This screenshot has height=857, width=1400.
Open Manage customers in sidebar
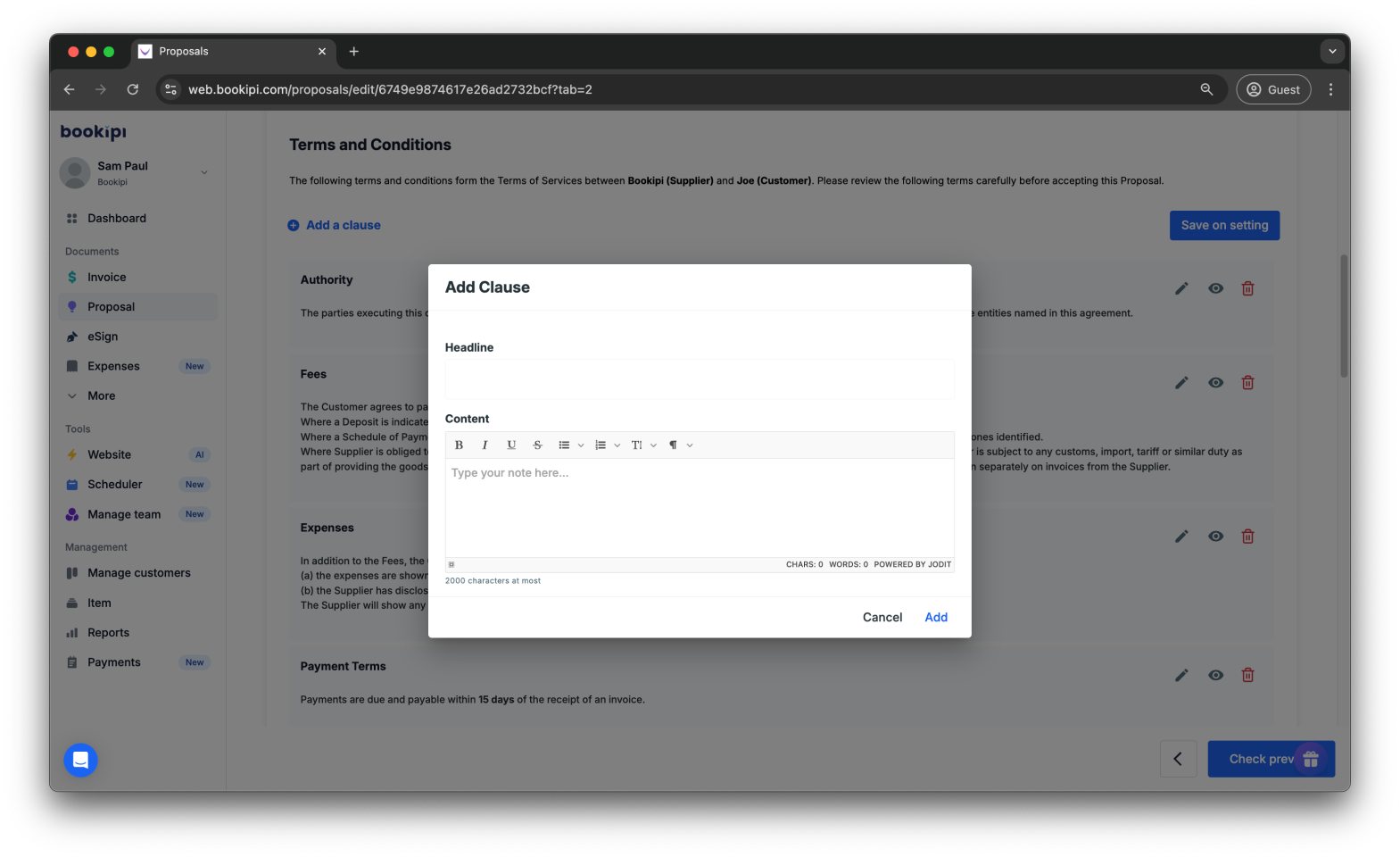[137, 573]
